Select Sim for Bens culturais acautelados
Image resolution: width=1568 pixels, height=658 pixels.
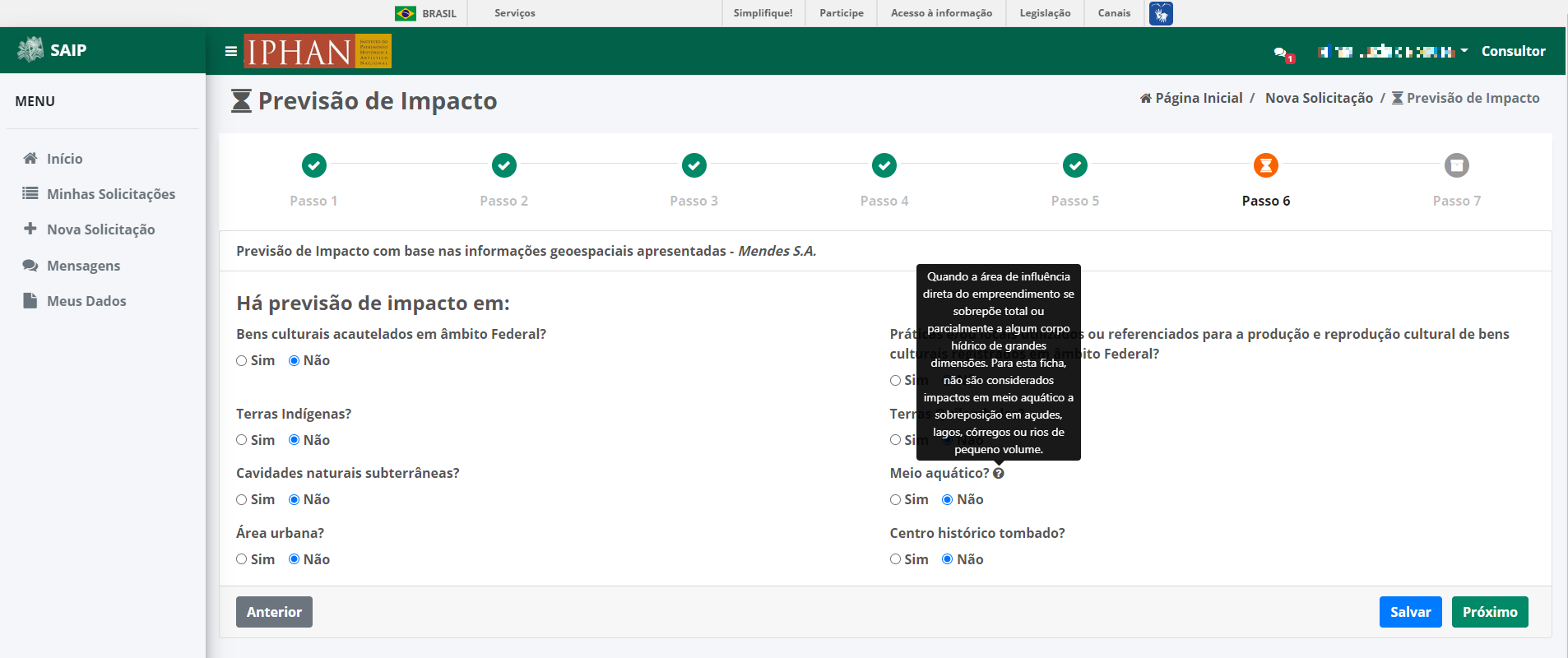[242, 360]
